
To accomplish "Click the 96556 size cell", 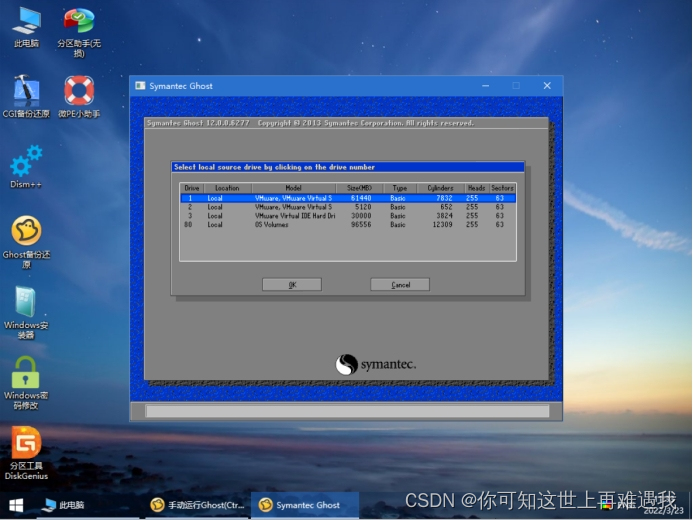I will click(x=361, y=224).
